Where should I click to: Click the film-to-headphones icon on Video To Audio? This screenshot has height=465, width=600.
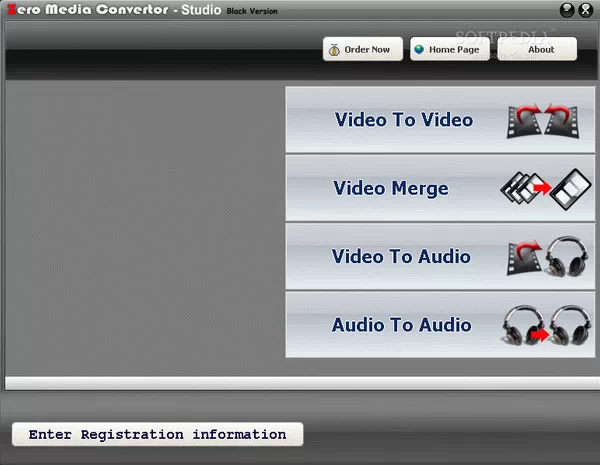click(547, 256)
